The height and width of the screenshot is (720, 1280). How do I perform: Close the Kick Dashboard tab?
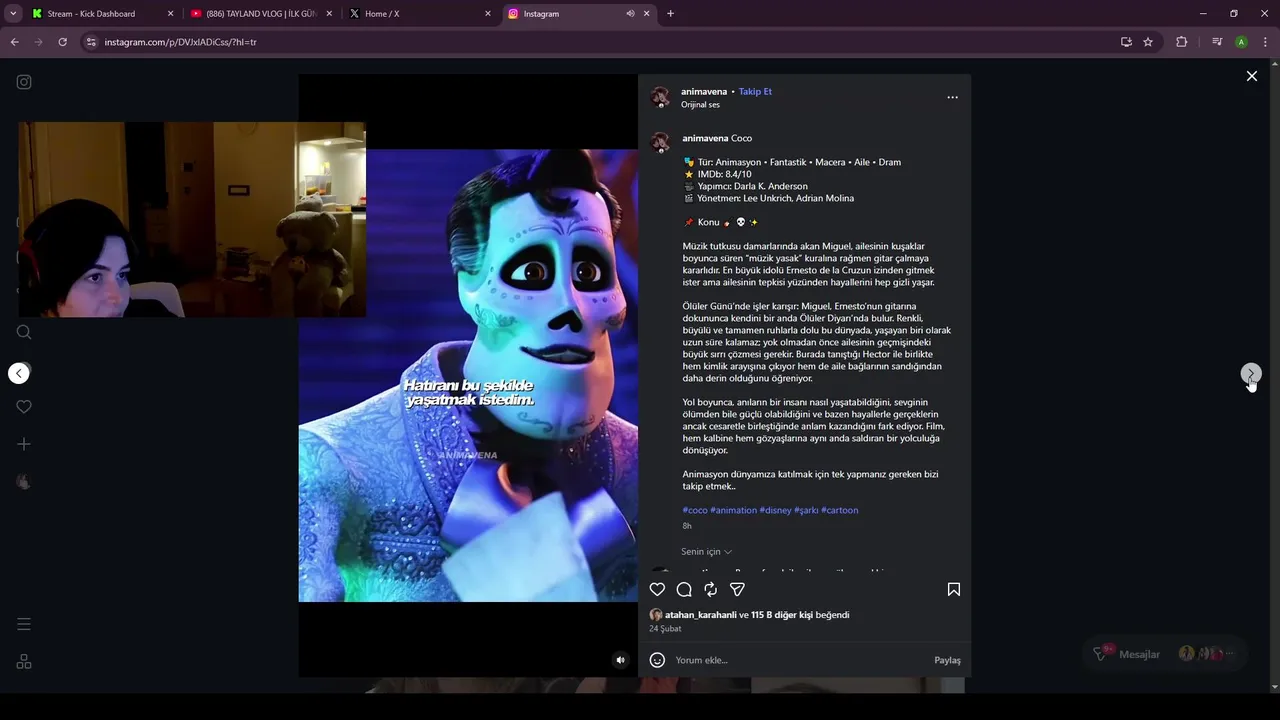coord(170,14)
